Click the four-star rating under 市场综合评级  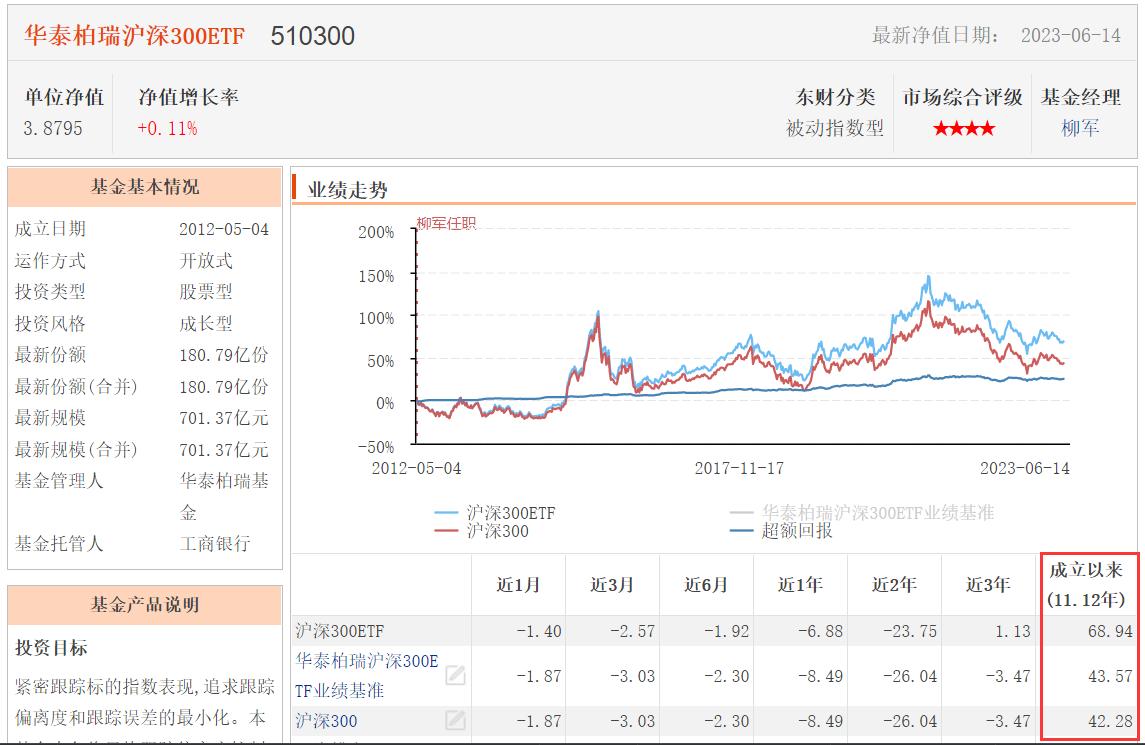click(963, 128)
